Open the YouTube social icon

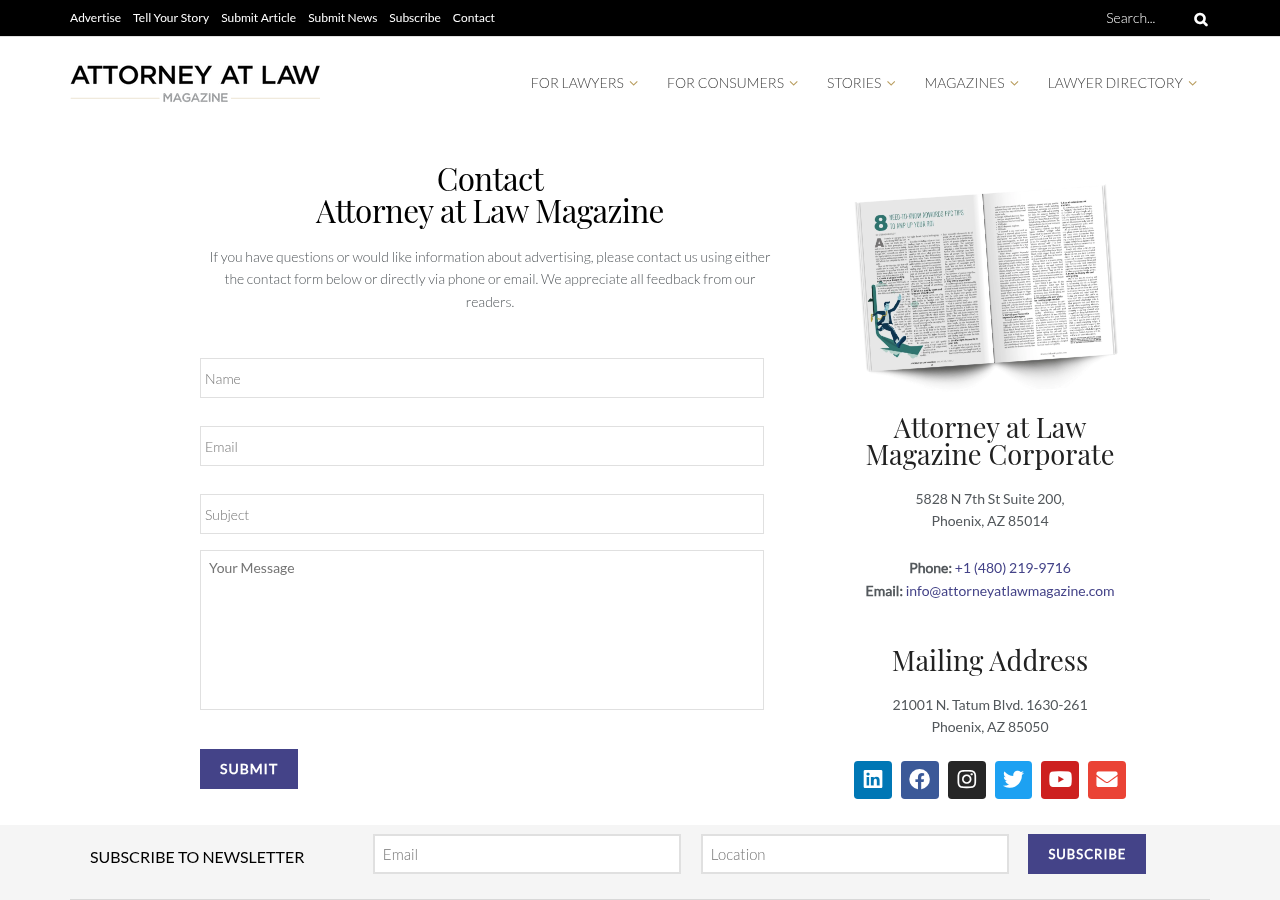pyautogui.click(x=1060, y=780)
